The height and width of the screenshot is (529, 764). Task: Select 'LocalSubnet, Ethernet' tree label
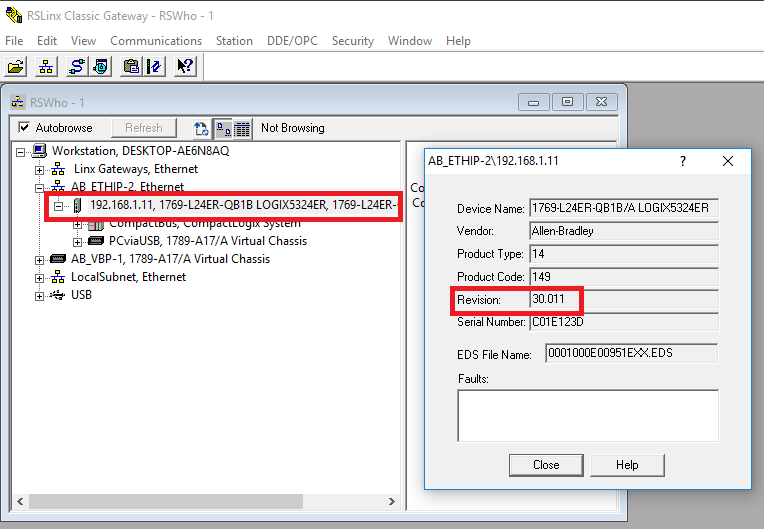click(129, 277)
